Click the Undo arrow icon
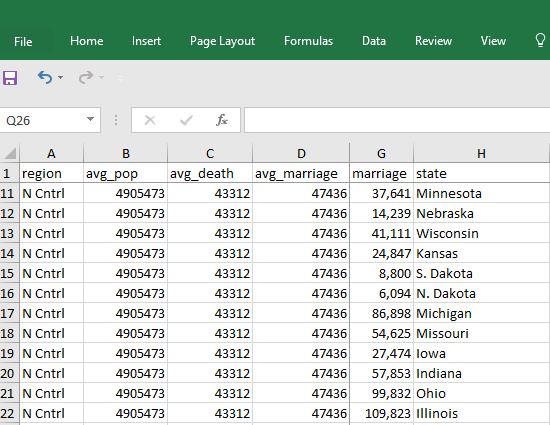This screenshot has height=425, width=550. click(x=45, y=77)
